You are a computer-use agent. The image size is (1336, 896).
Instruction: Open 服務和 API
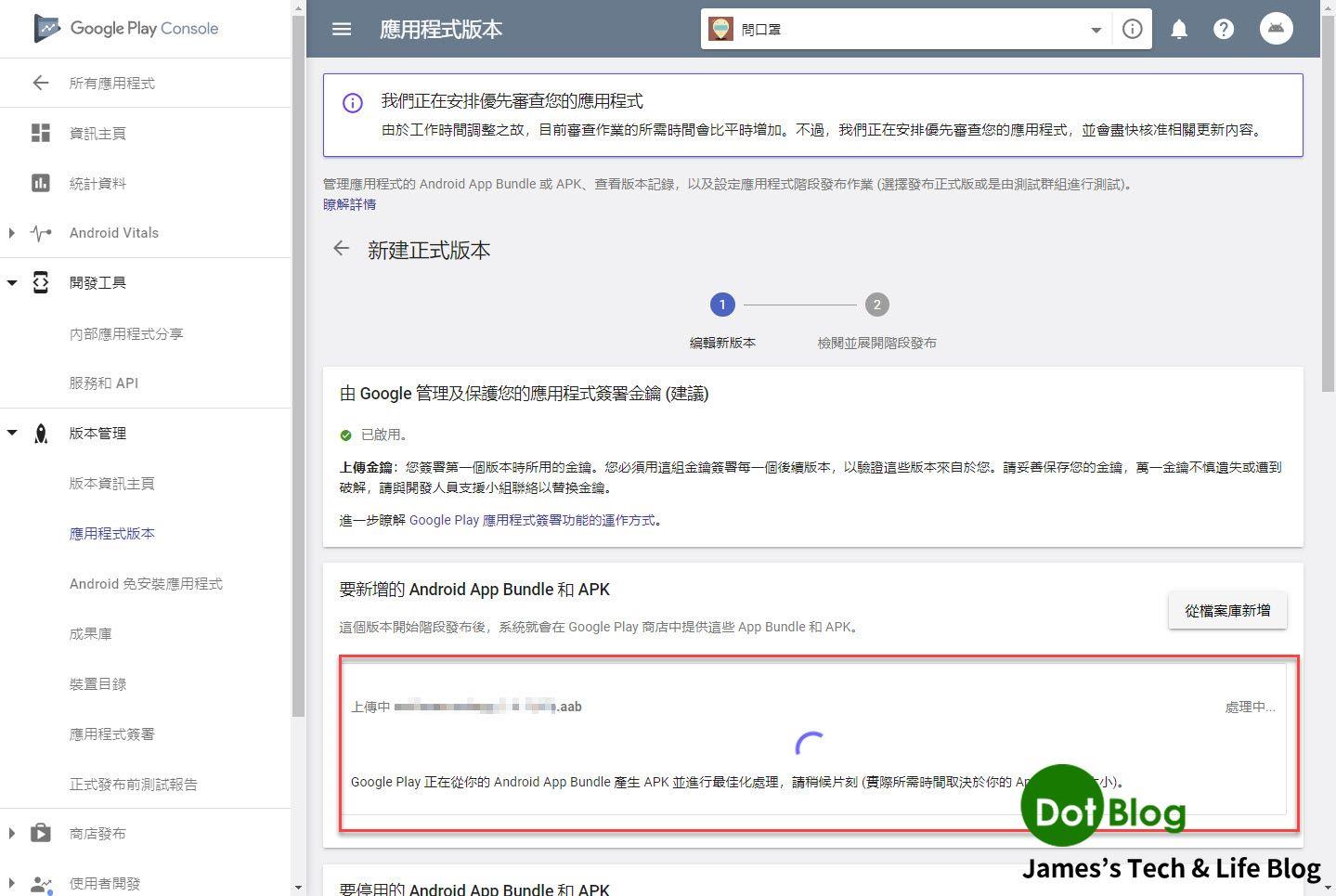tap(104, 383)
